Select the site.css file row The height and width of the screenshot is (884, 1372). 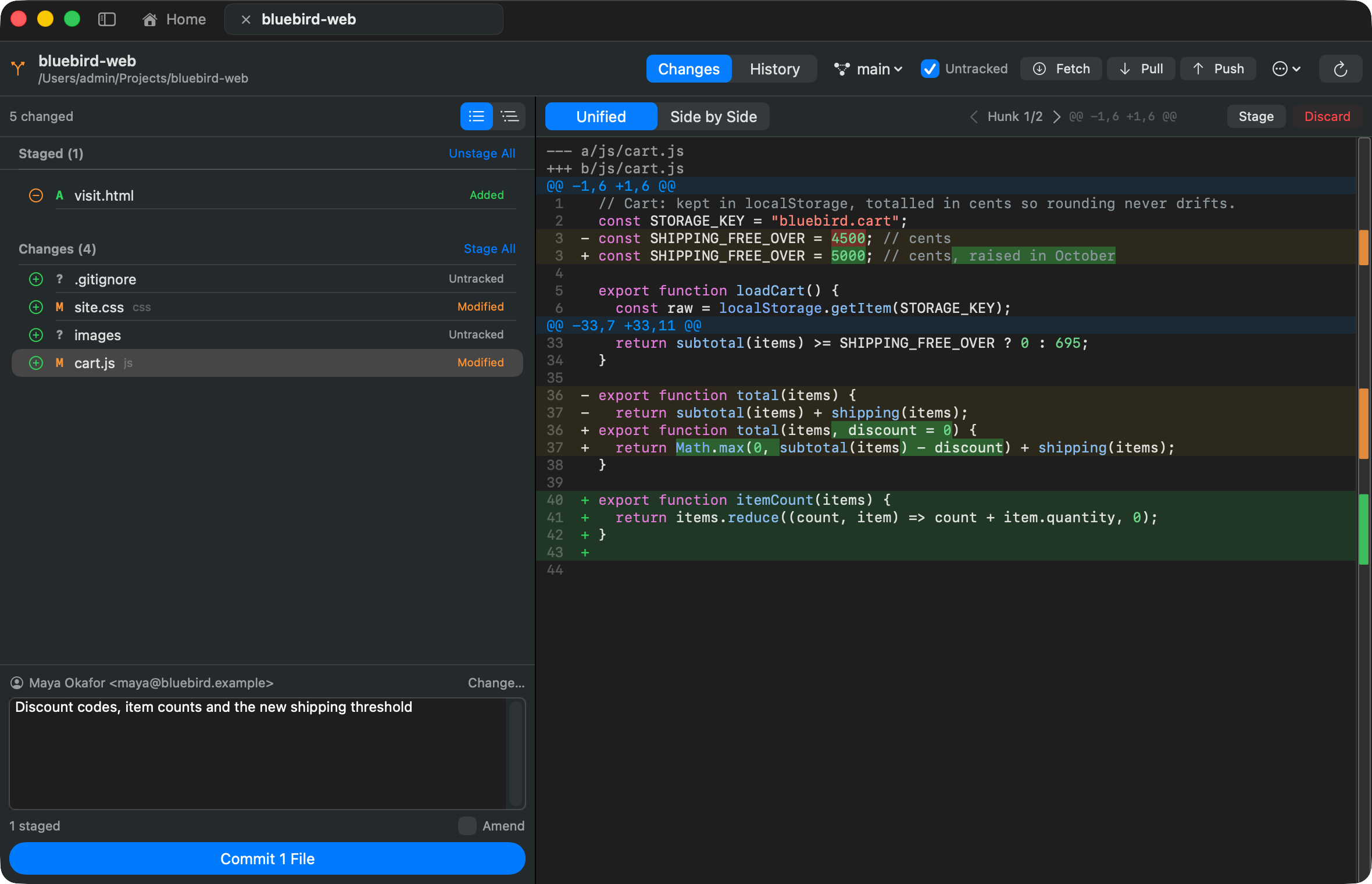(x=267, y=307)
